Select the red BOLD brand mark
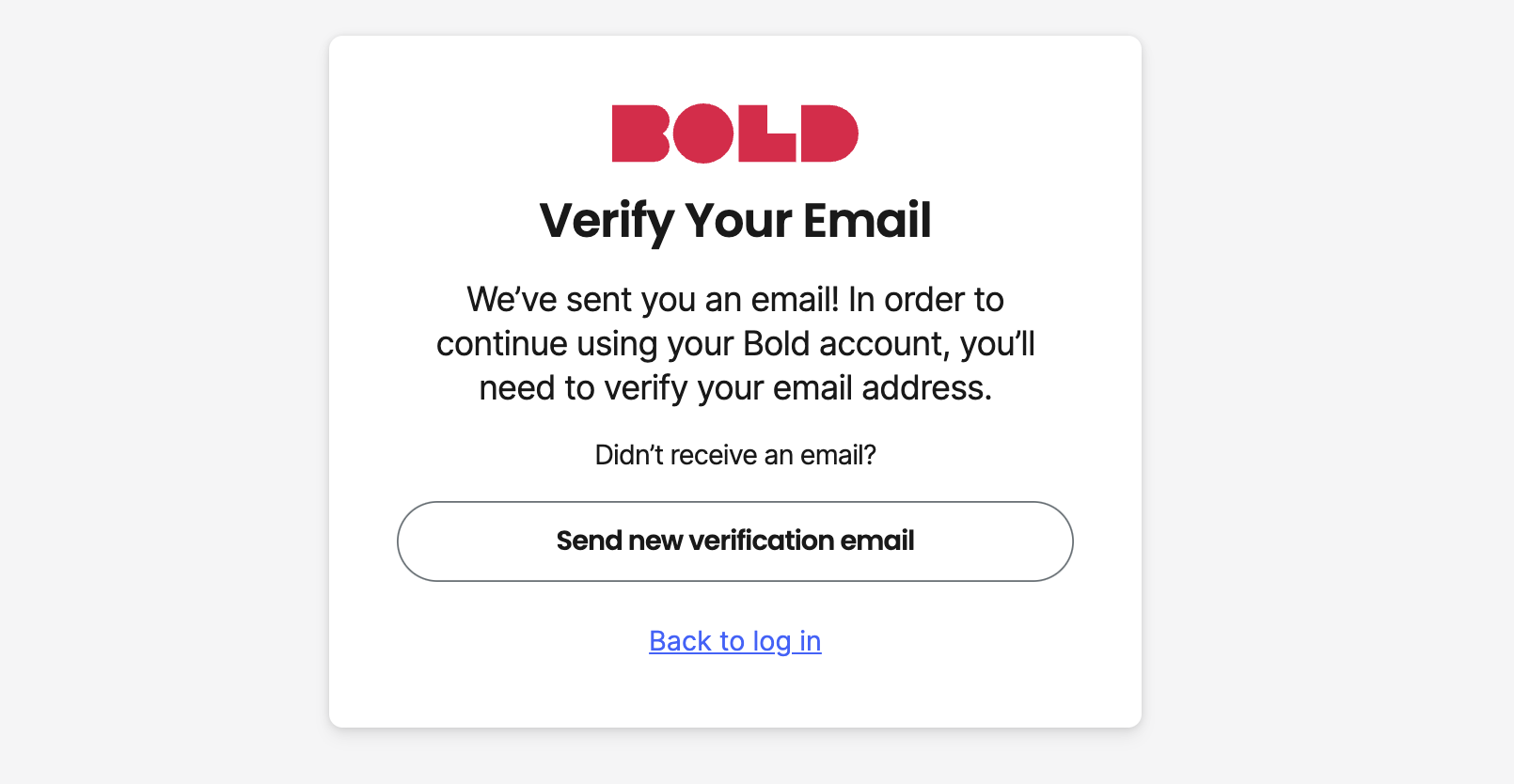 click(734, 133)
